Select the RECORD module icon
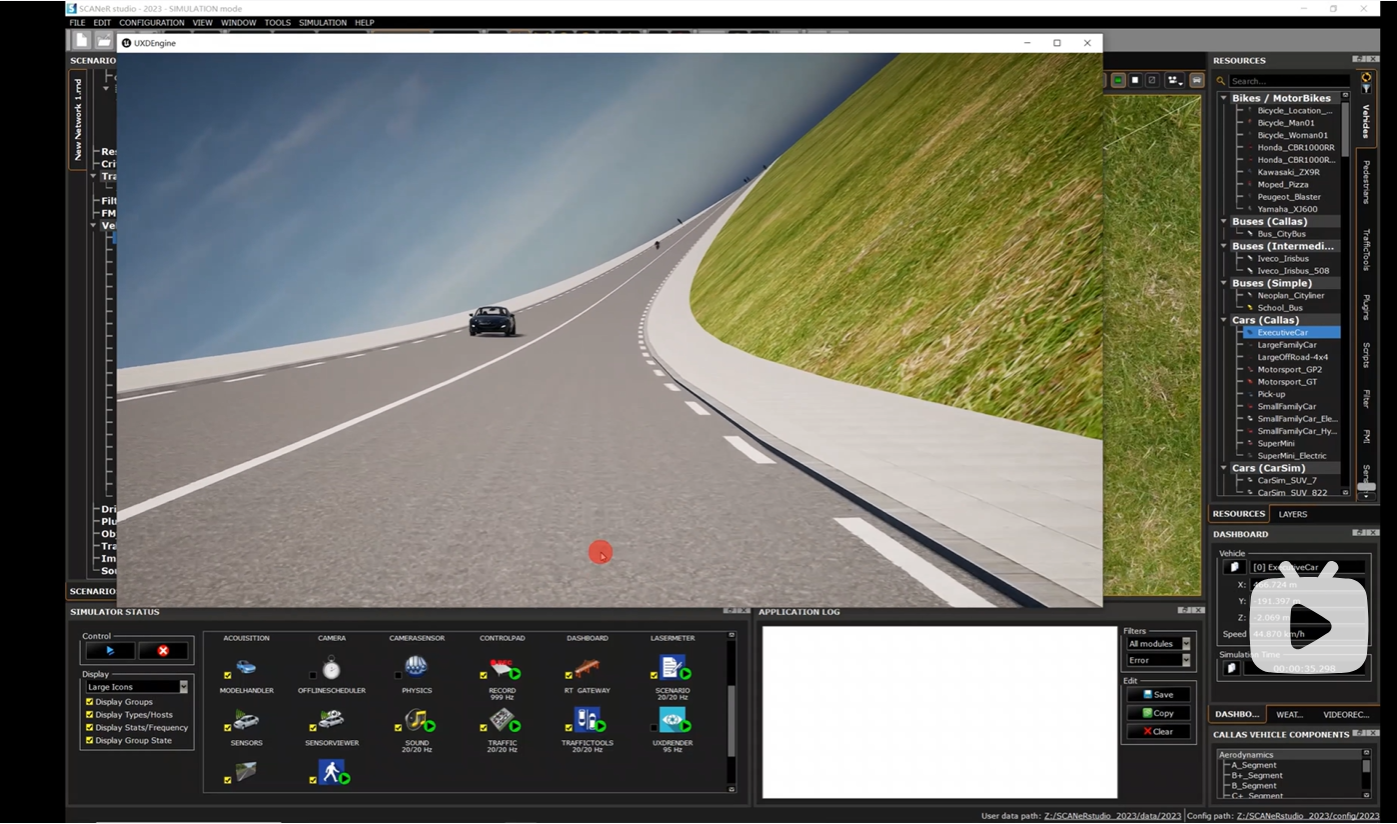This screenshot has width=1397, height=824. tap(502, 668)
